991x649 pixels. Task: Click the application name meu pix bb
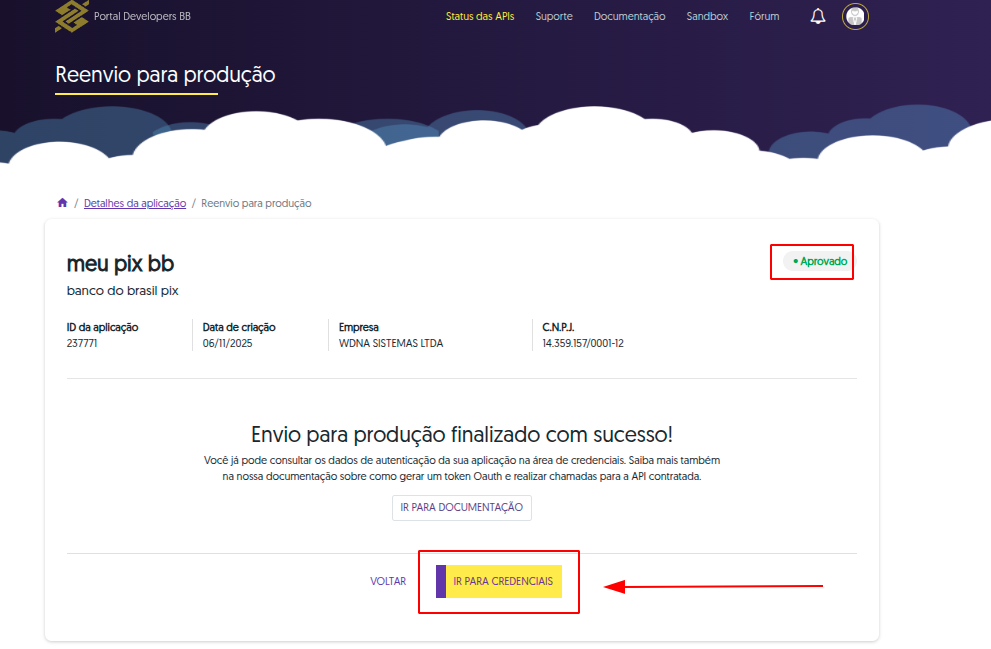coord(120,264)
